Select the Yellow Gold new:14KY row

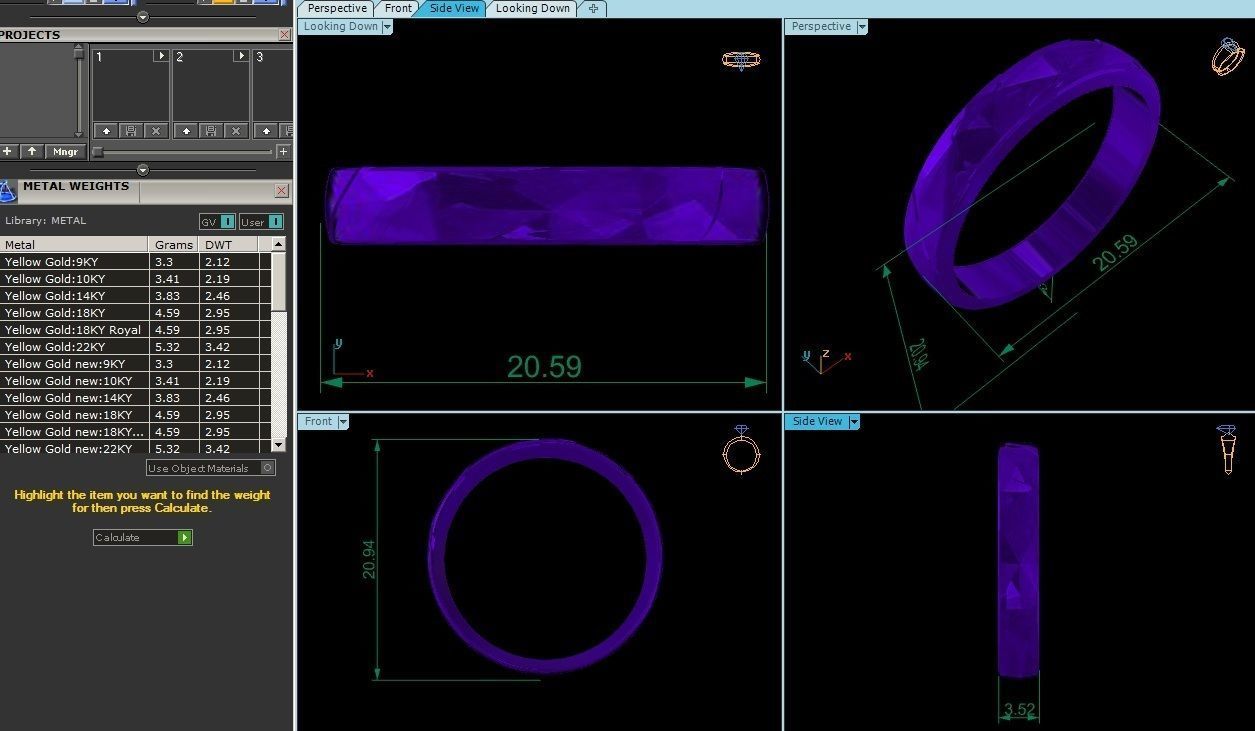135,398
